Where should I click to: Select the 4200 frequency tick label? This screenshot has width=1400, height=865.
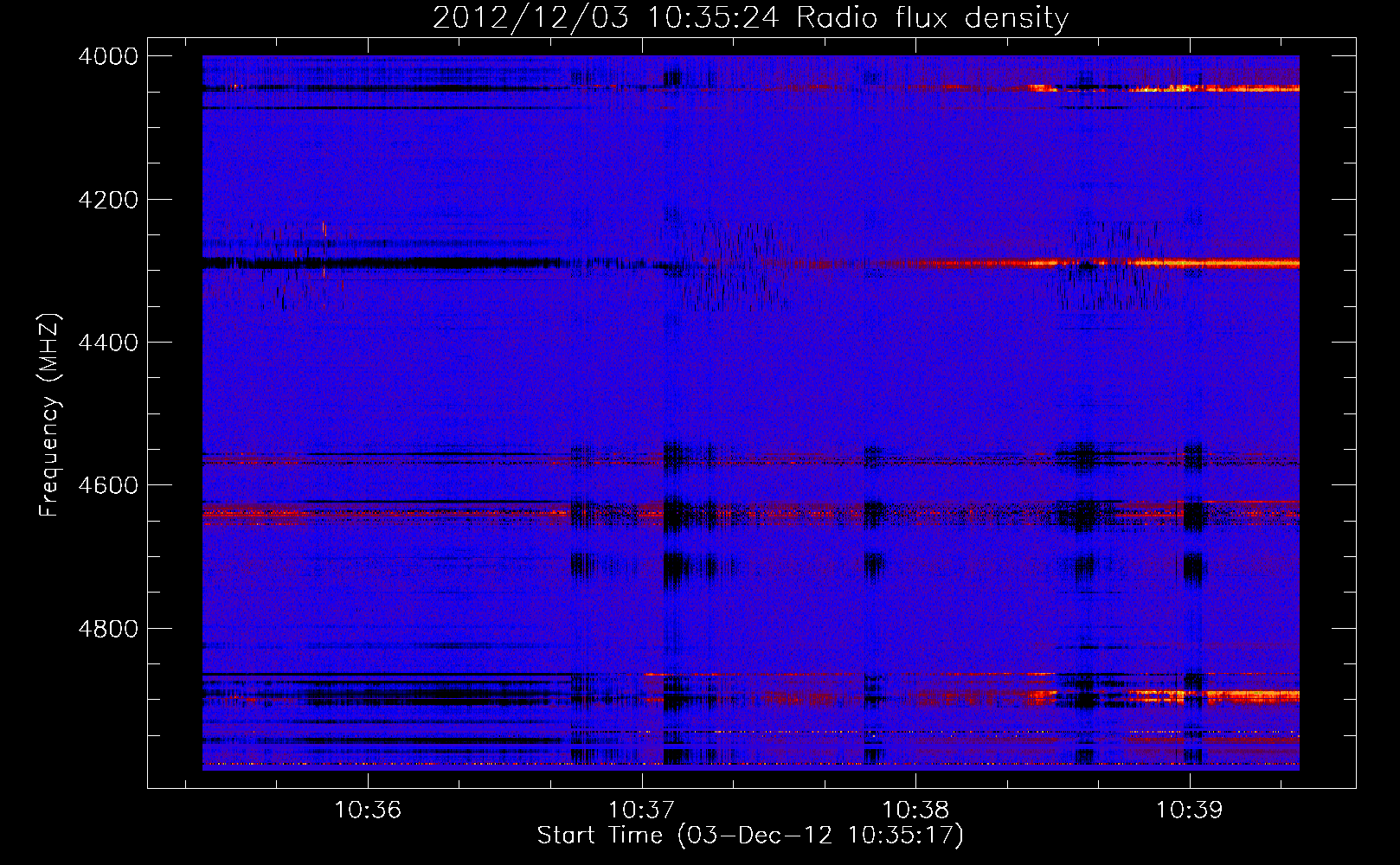(x=108, y=200)
